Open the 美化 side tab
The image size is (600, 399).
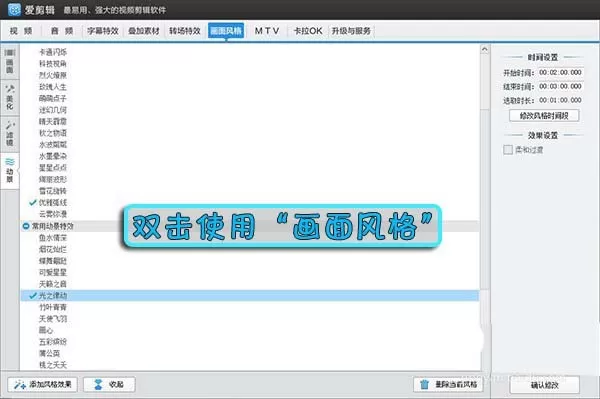[10, 97]
